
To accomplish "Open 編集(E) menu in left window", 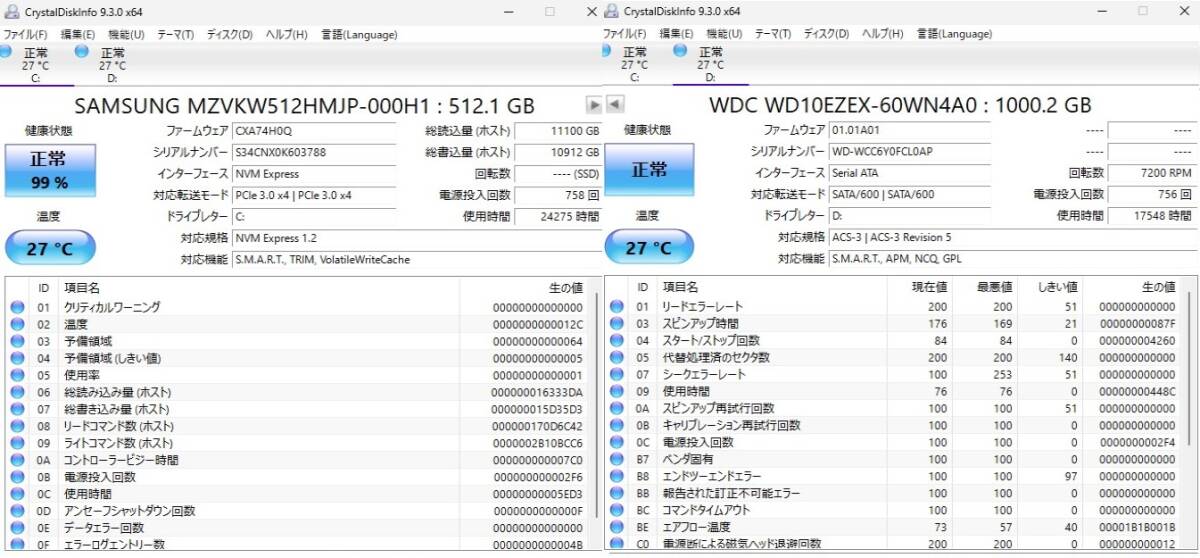I will pyautogui.click(x=78, y=34).
